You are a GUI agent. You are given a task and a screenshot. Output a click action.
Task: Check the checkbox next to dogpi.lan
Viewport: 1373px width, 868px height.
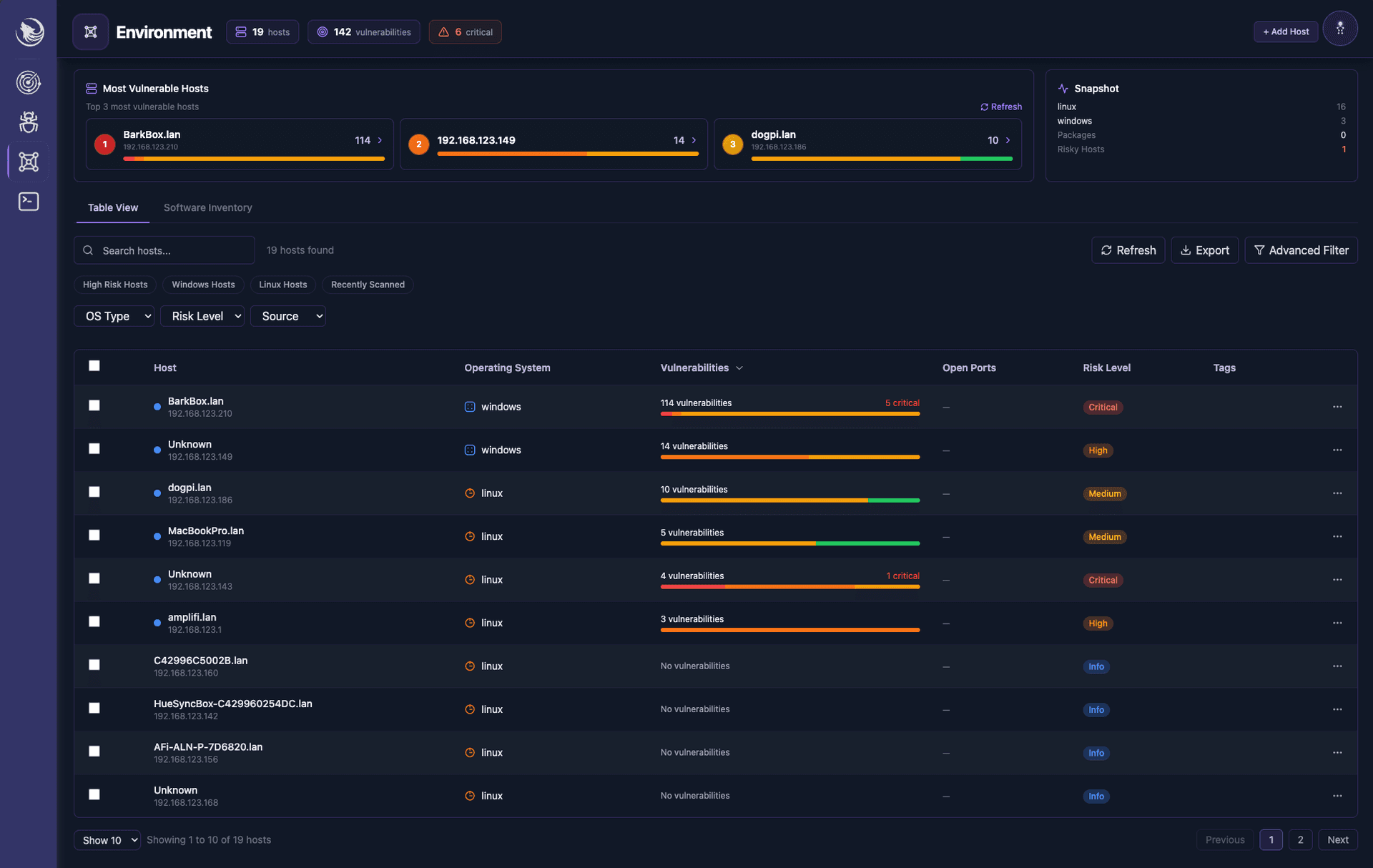coord(94,492)
